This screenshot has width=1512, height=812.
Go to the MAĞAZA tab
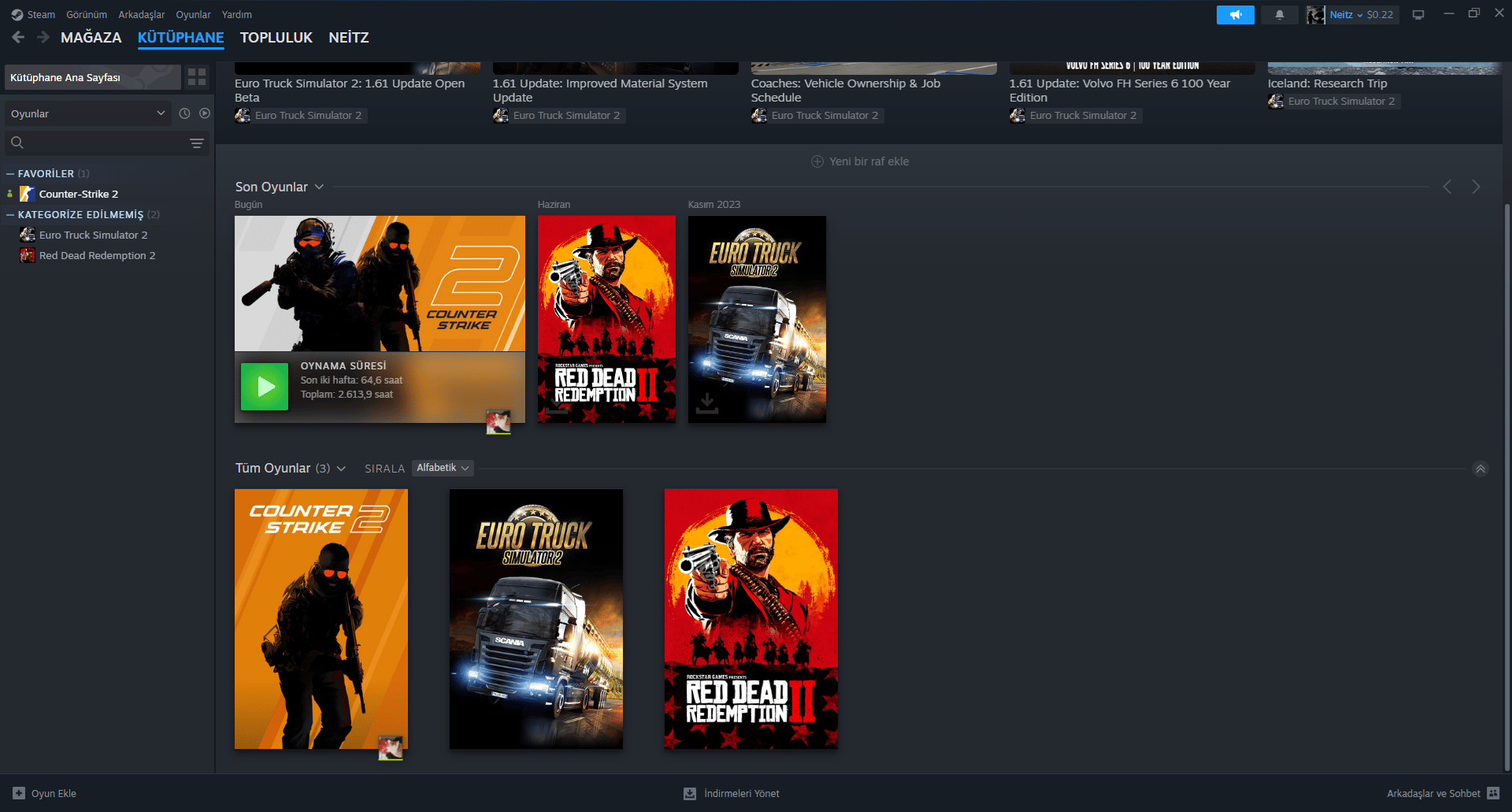91,37
